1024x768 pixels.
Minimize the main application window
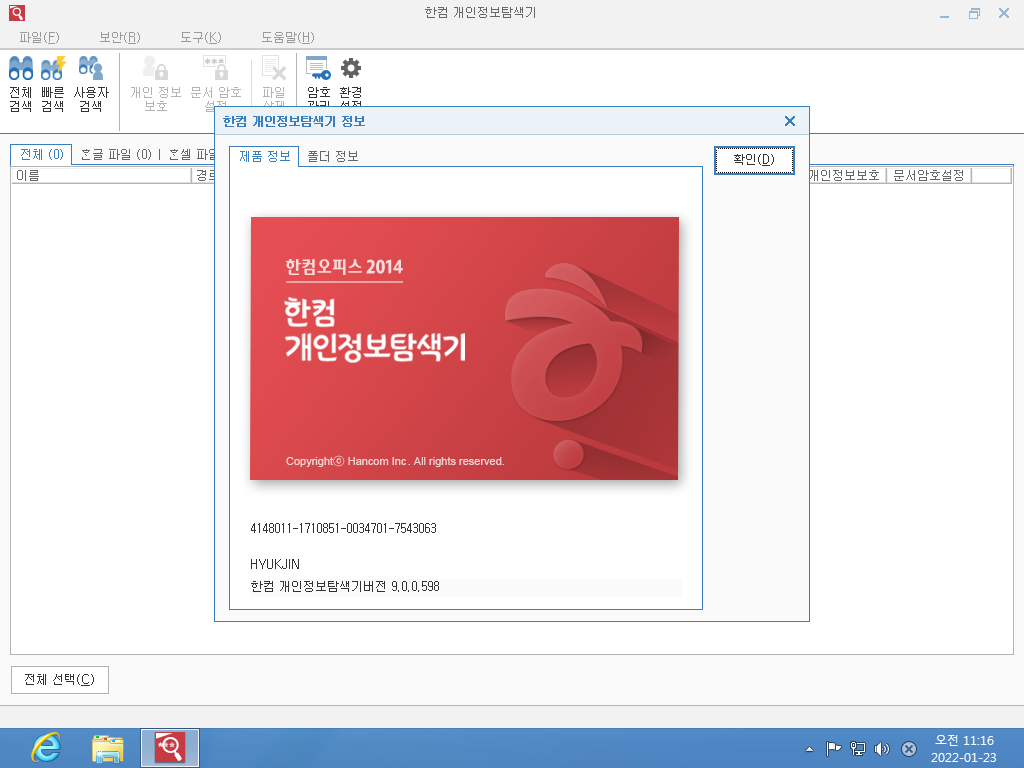pyautogui.click(x=944, y=14)
